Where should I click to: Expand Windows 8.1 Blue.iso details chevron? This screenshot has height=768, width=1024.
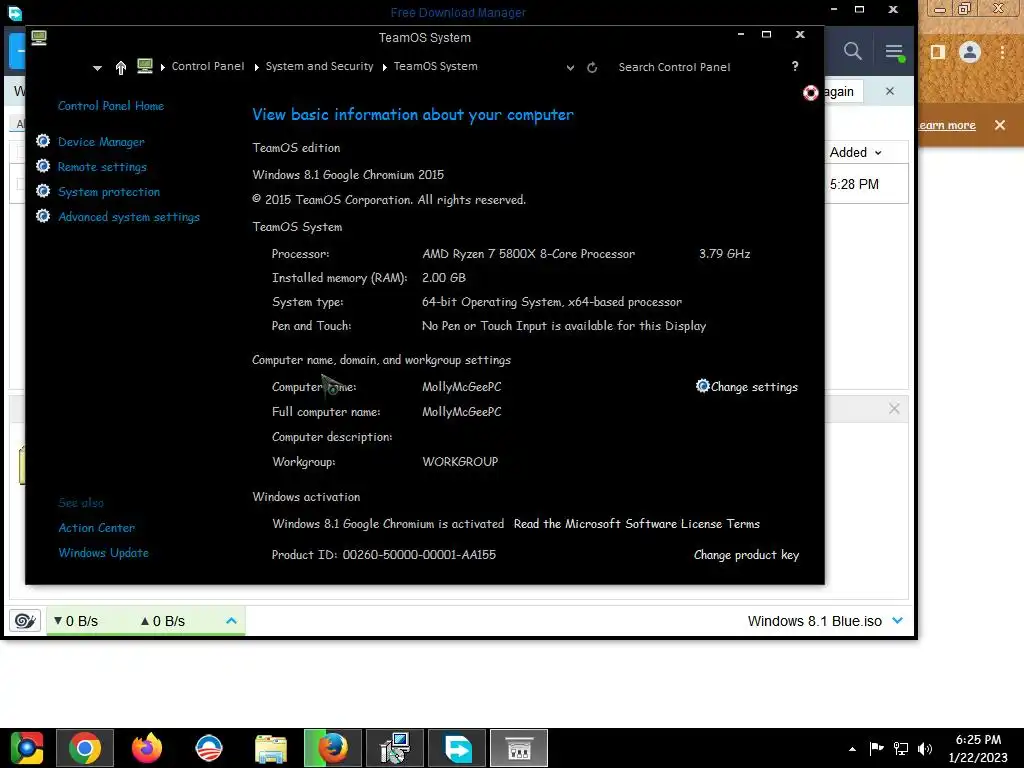898,620
